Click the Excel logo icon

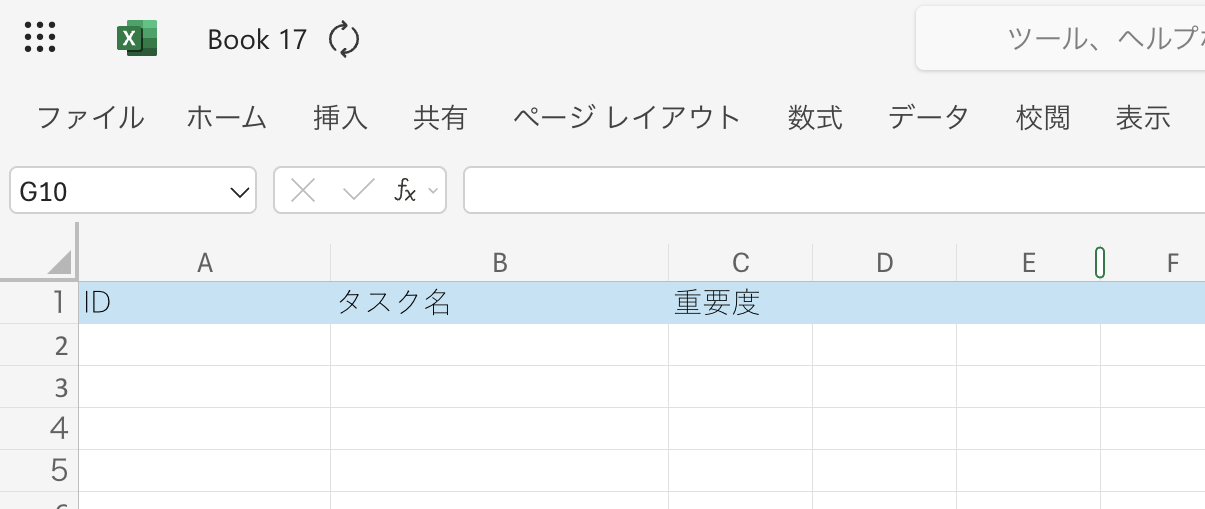(137, 38)
